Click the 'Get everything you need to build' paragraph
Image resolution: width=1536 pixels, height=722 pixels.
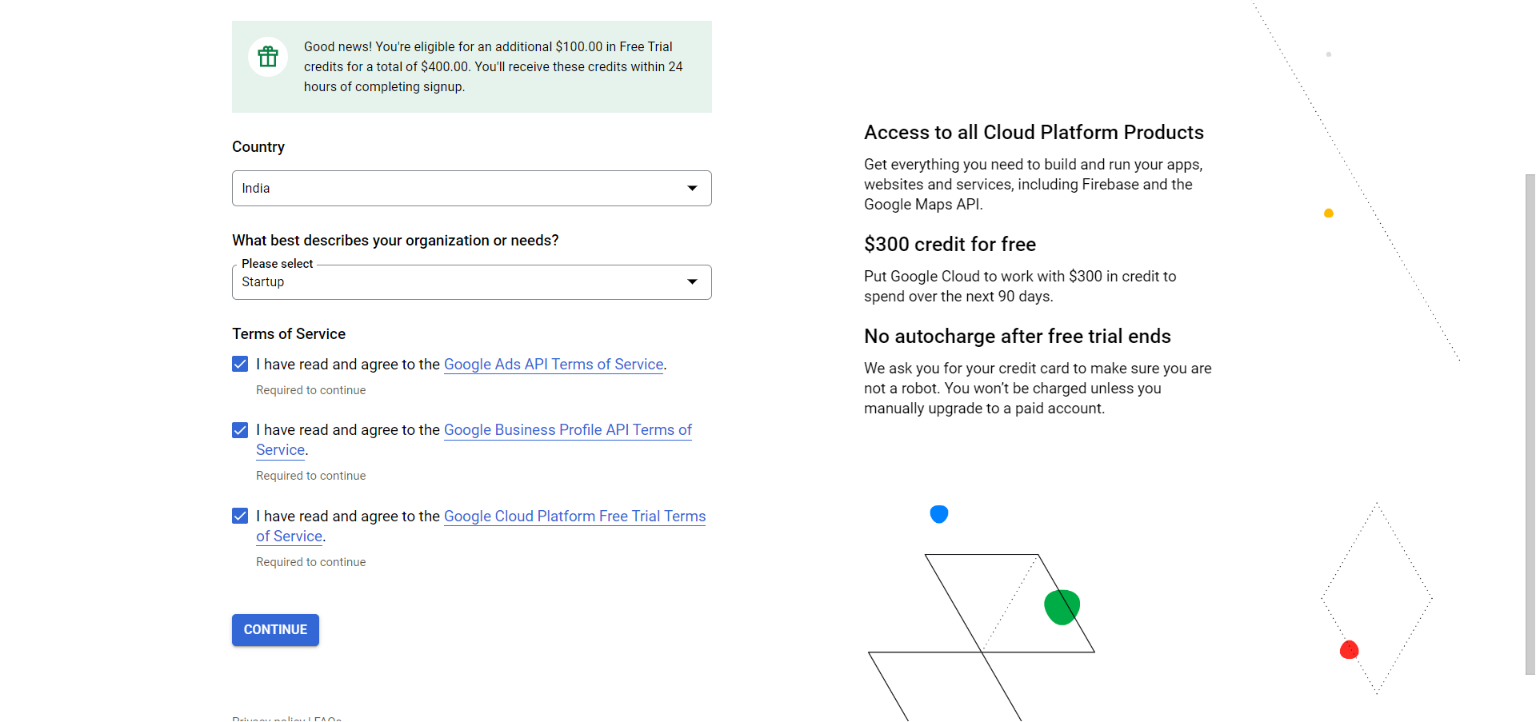[x=1033, y=184]
